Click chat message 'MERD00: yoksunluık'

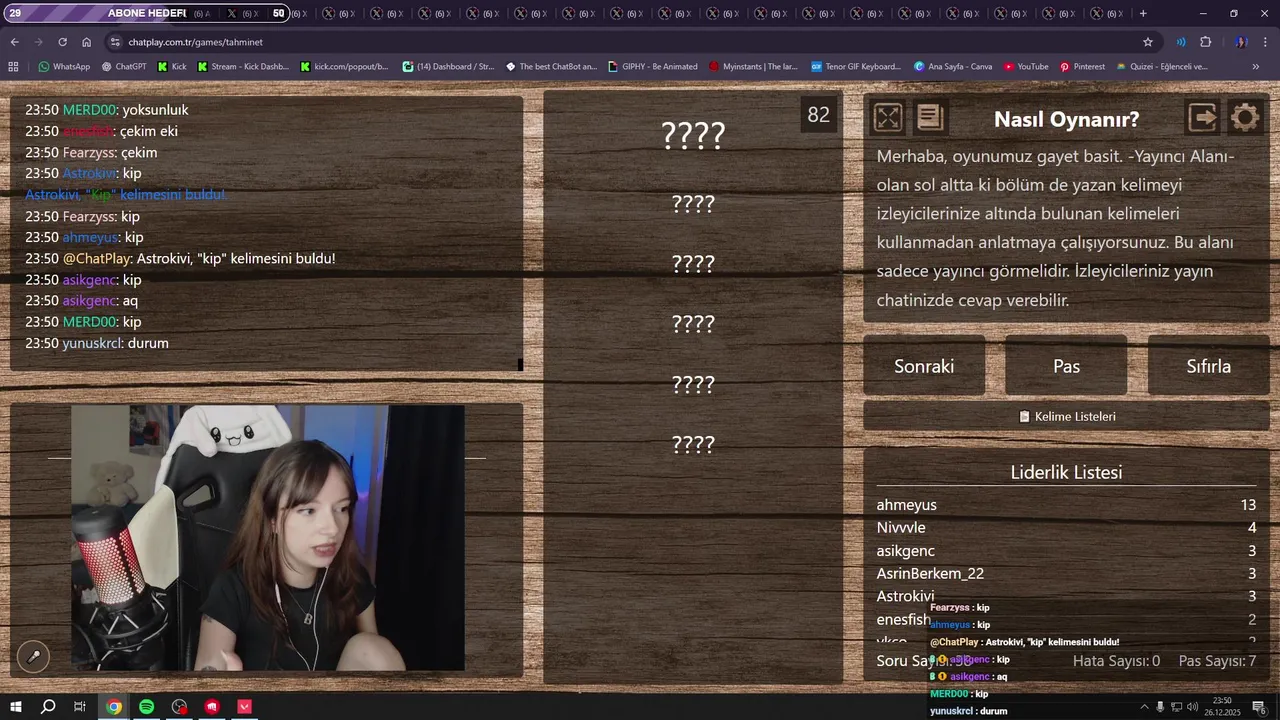[x=107, y=110]
